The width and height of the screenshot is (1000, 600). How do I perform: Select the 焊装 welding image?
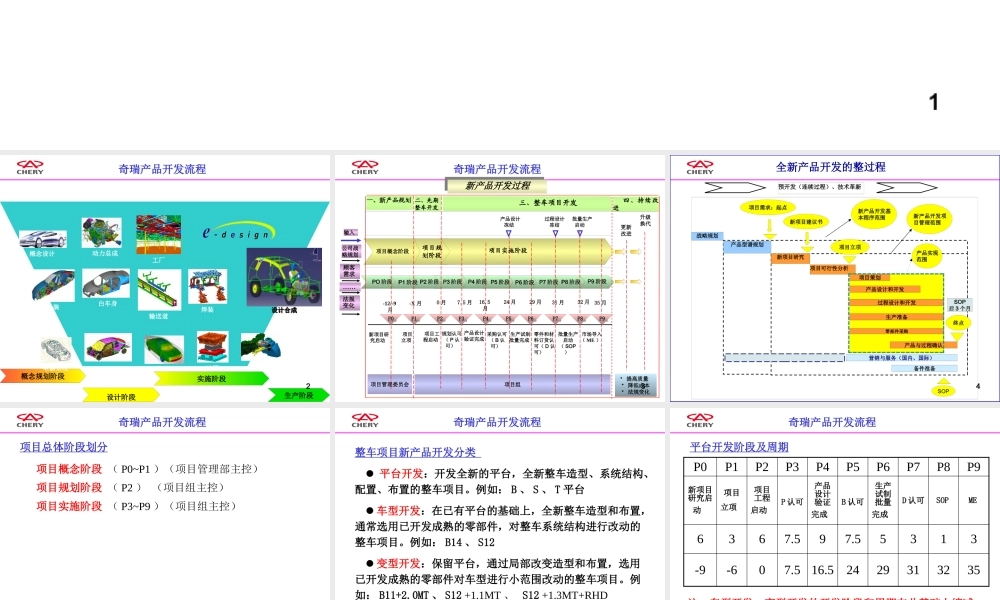[208, 287]
